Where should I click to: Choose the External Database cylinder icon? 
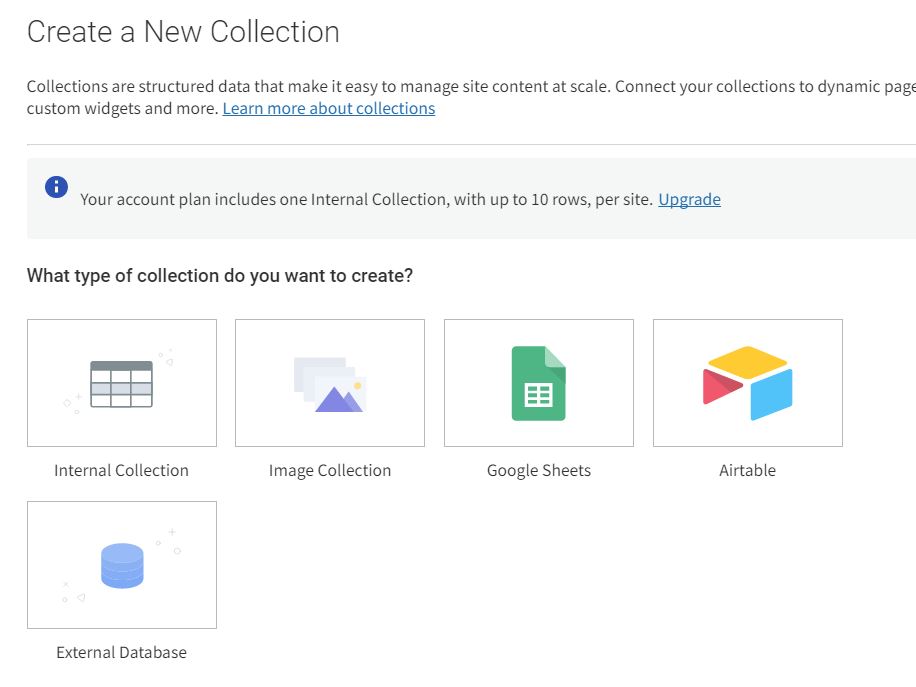click(x=122, y=565)
